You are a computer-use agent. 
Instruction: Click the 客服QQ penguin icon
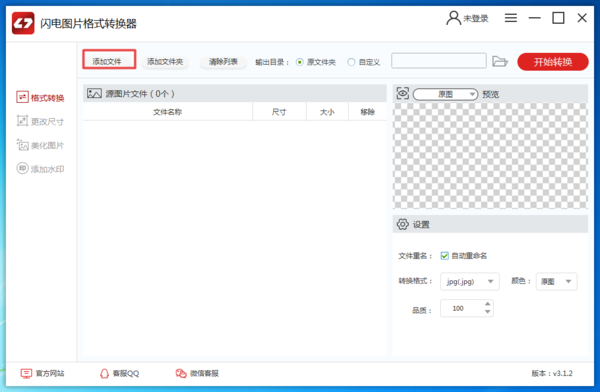104,374
